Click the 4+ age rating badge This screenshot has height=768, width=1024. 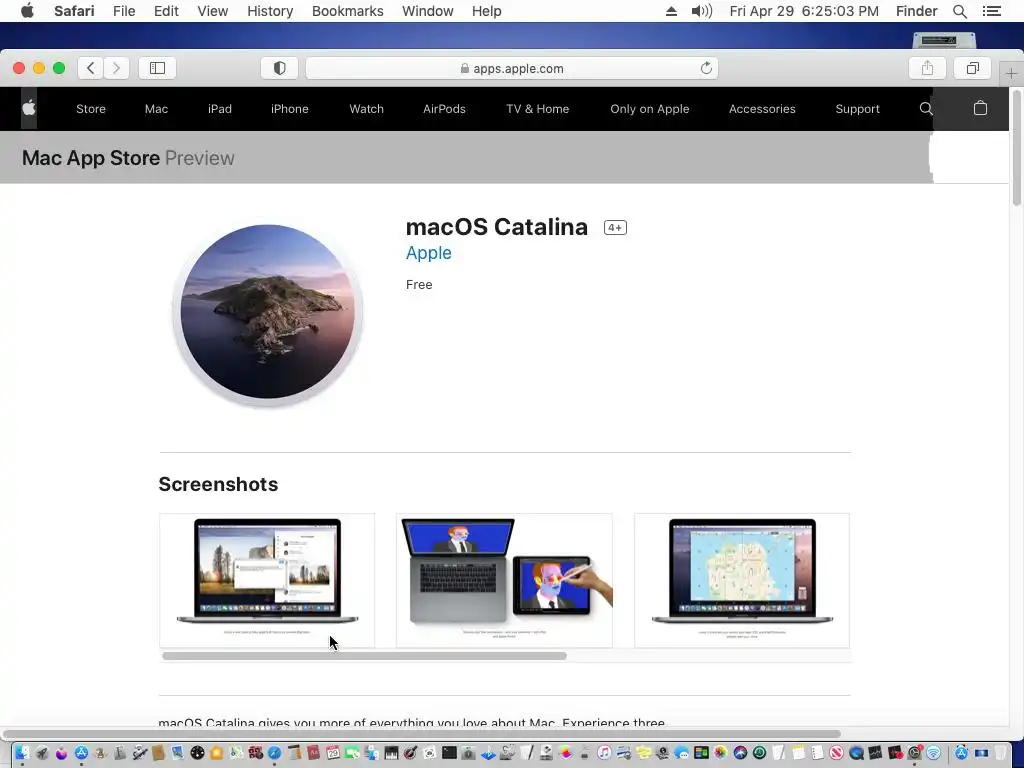pyautogui.click(x=615, y=227)
